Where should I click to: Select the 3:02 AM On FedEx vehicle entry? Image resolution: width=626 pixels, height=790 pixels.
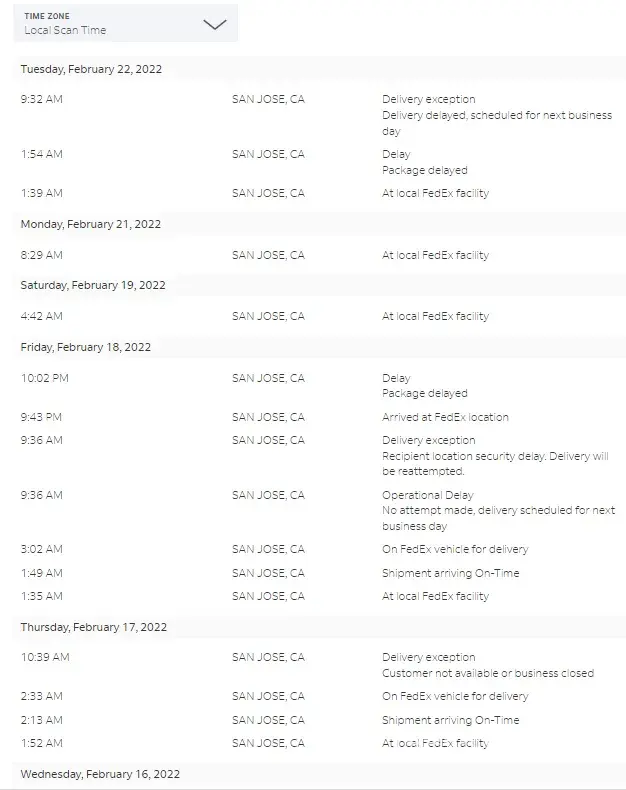click(455, 549)
